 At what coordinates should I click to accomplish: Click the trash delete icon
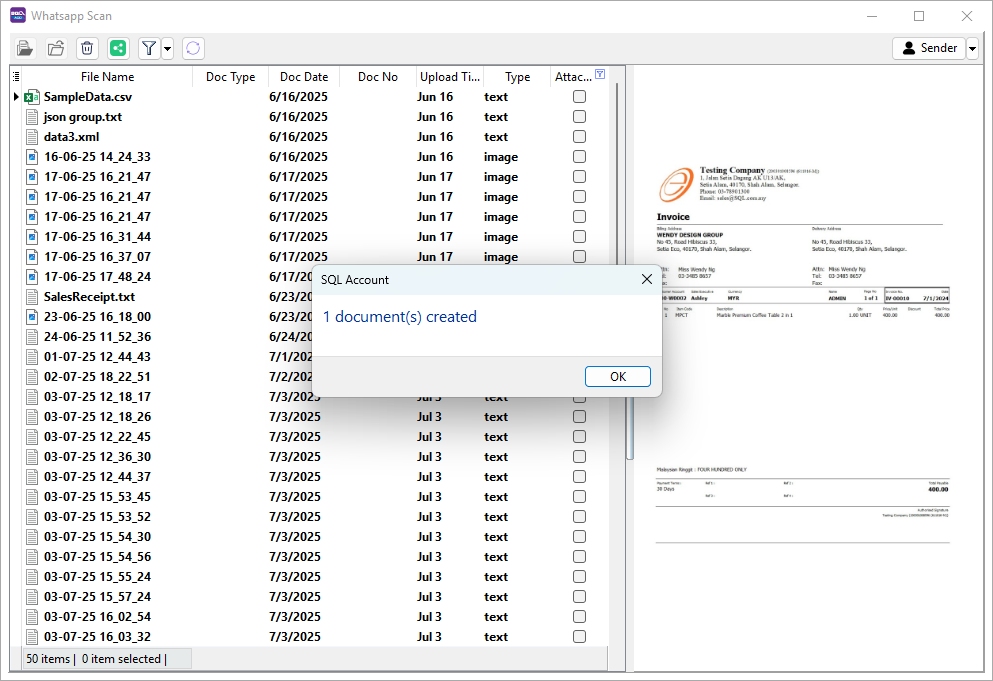87,48
